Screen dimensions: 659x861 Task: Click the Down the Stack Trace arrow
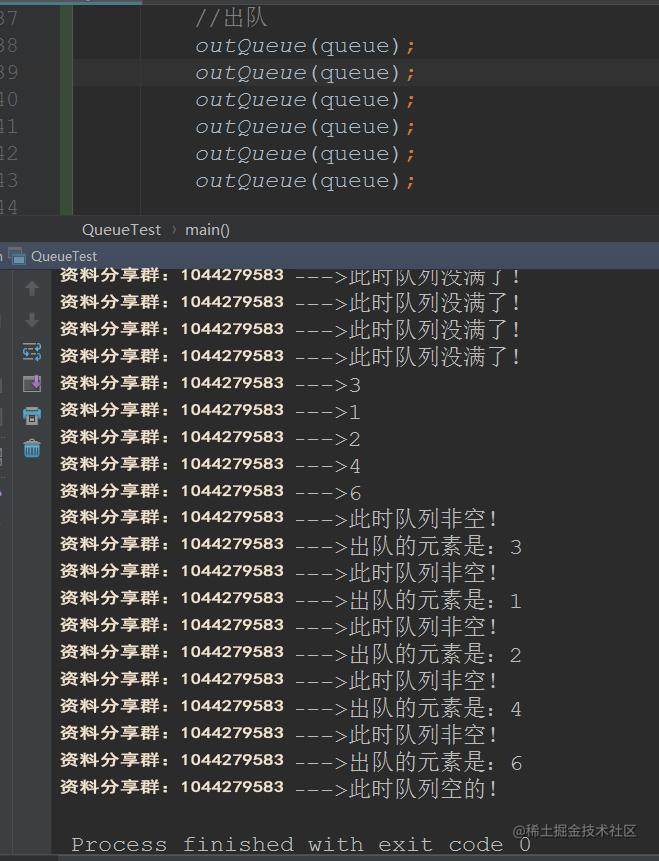coord(32,320)
